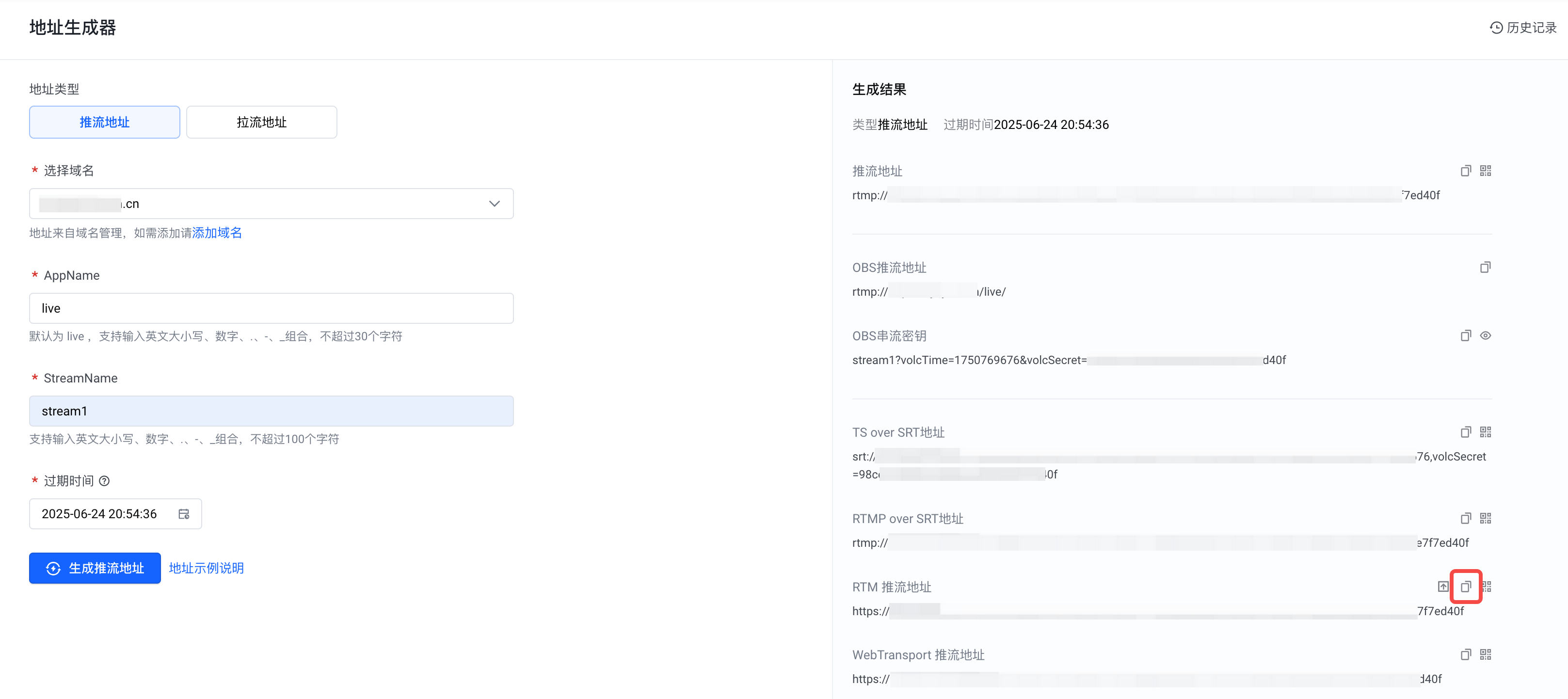
Task: Copy the WebTransport 推流地址
Action: point(1465,654)
